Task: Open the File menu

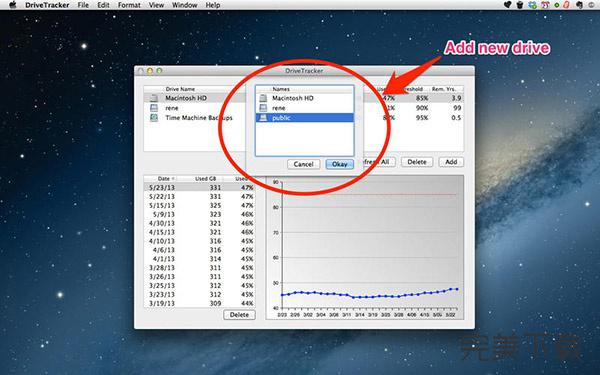Action: pyautogui.click(x=83, y=5)
